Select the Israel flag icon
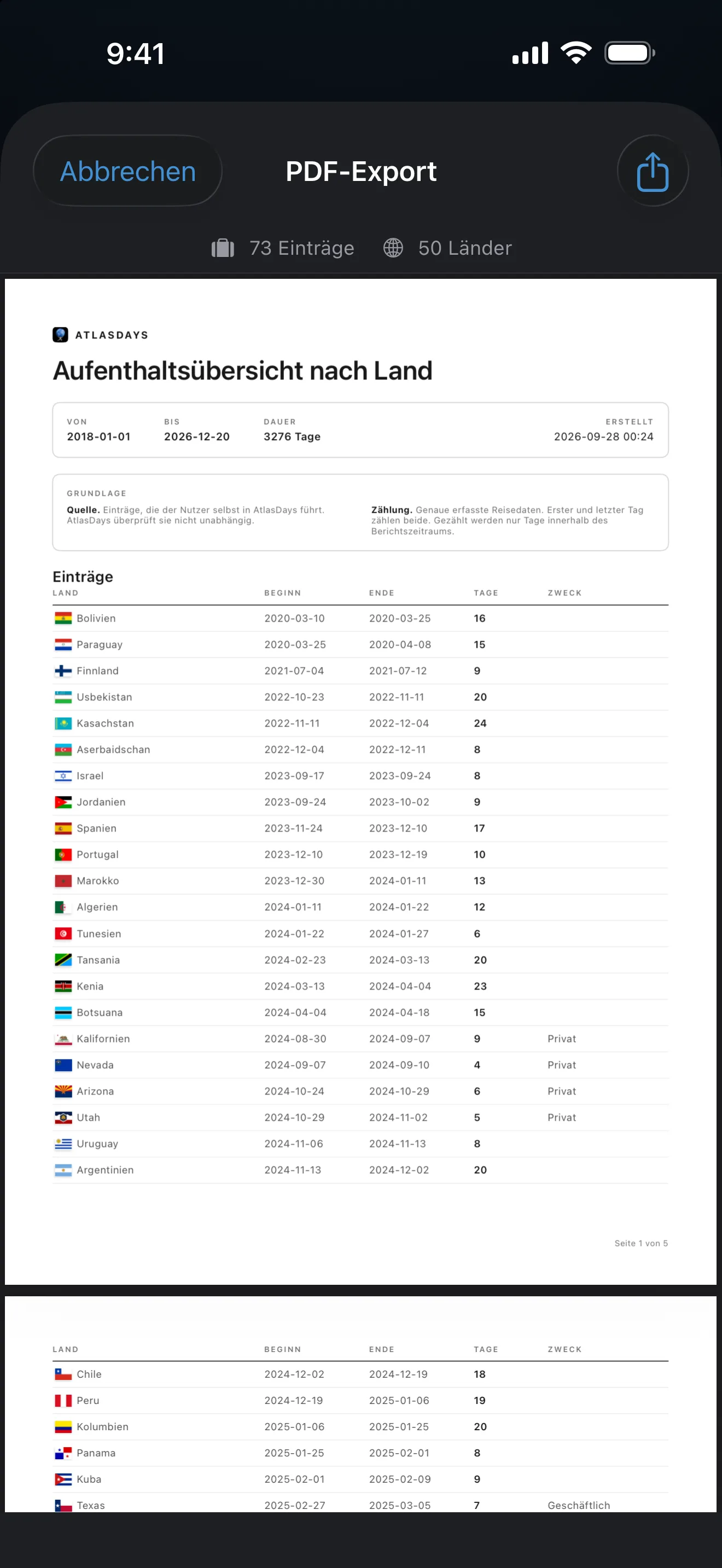This screenshot has width=722, height=1568. [x=63, y=775]
